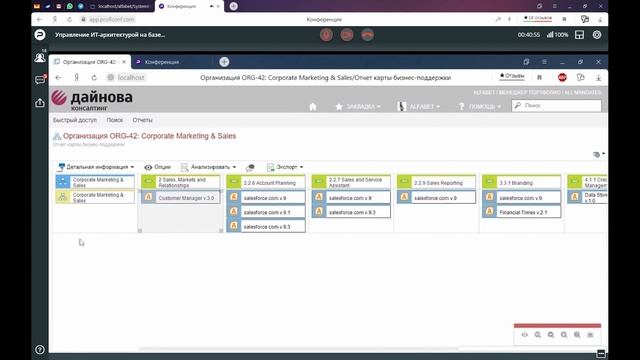The image size is (640, 360).
Task: Expand Экспорт dropdown
Action: coord(285,167)
